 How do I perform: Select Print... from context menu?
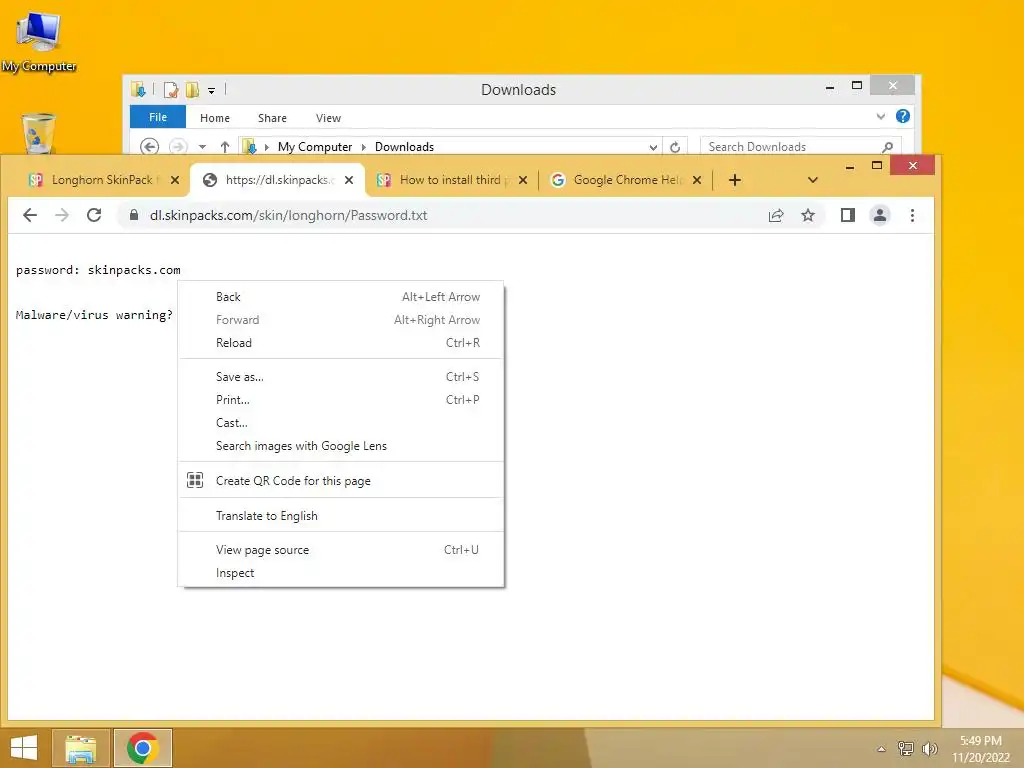pyautogui.click(x=342, y=400)
